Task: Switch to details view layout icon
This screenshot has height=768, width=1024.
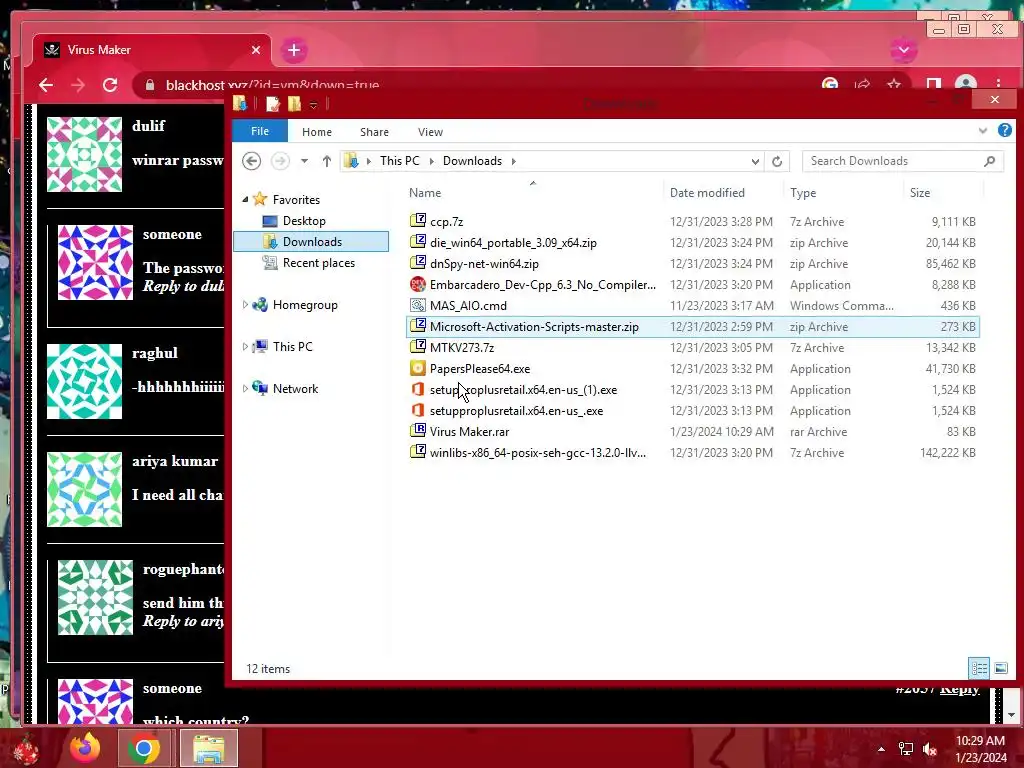Action: 979,668
